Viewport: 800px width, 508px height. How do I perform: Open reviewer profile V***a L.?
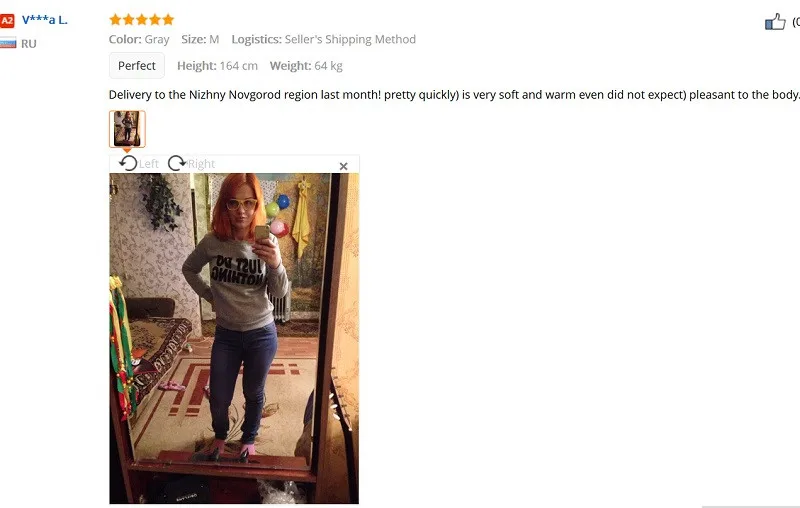45,20
